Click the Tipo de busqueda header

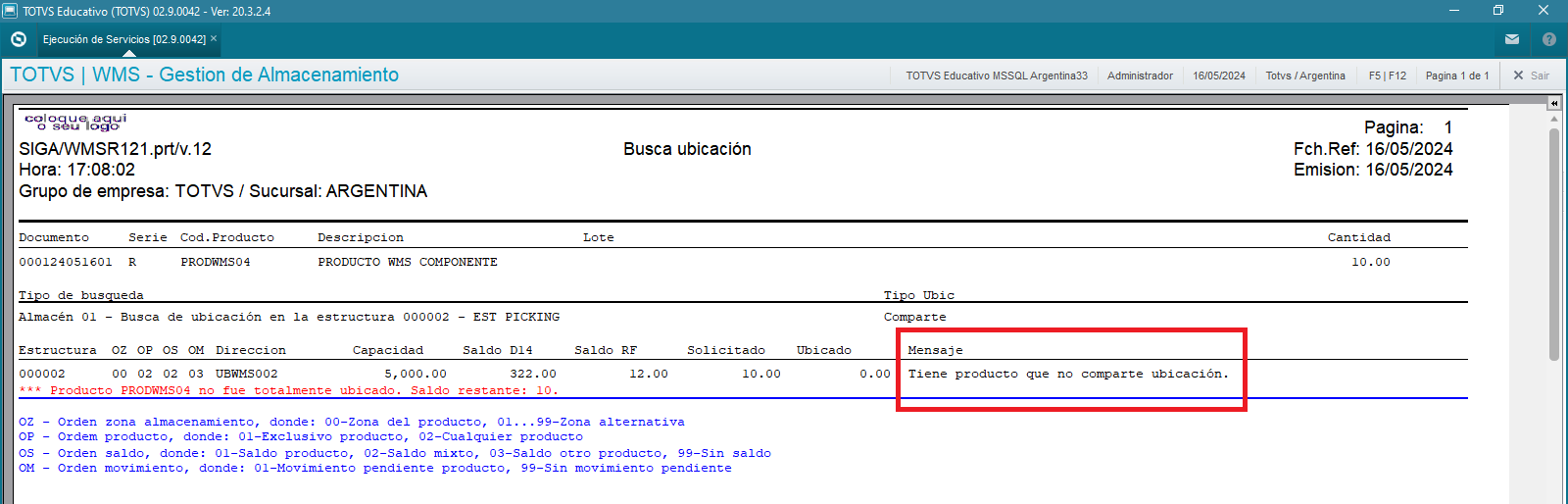[x=81, y=295]
